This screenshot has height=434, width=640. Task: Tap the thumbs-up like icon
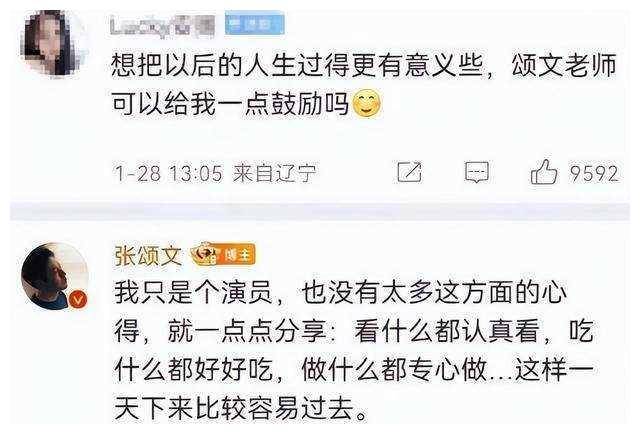click(x=544, y=172)
